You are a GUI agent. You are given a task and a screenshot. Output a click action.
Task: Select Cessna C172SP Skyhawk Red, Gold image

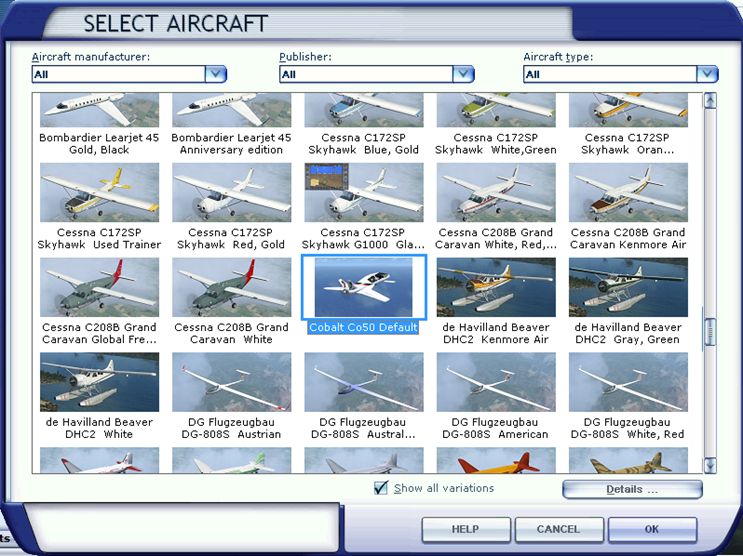232,192
